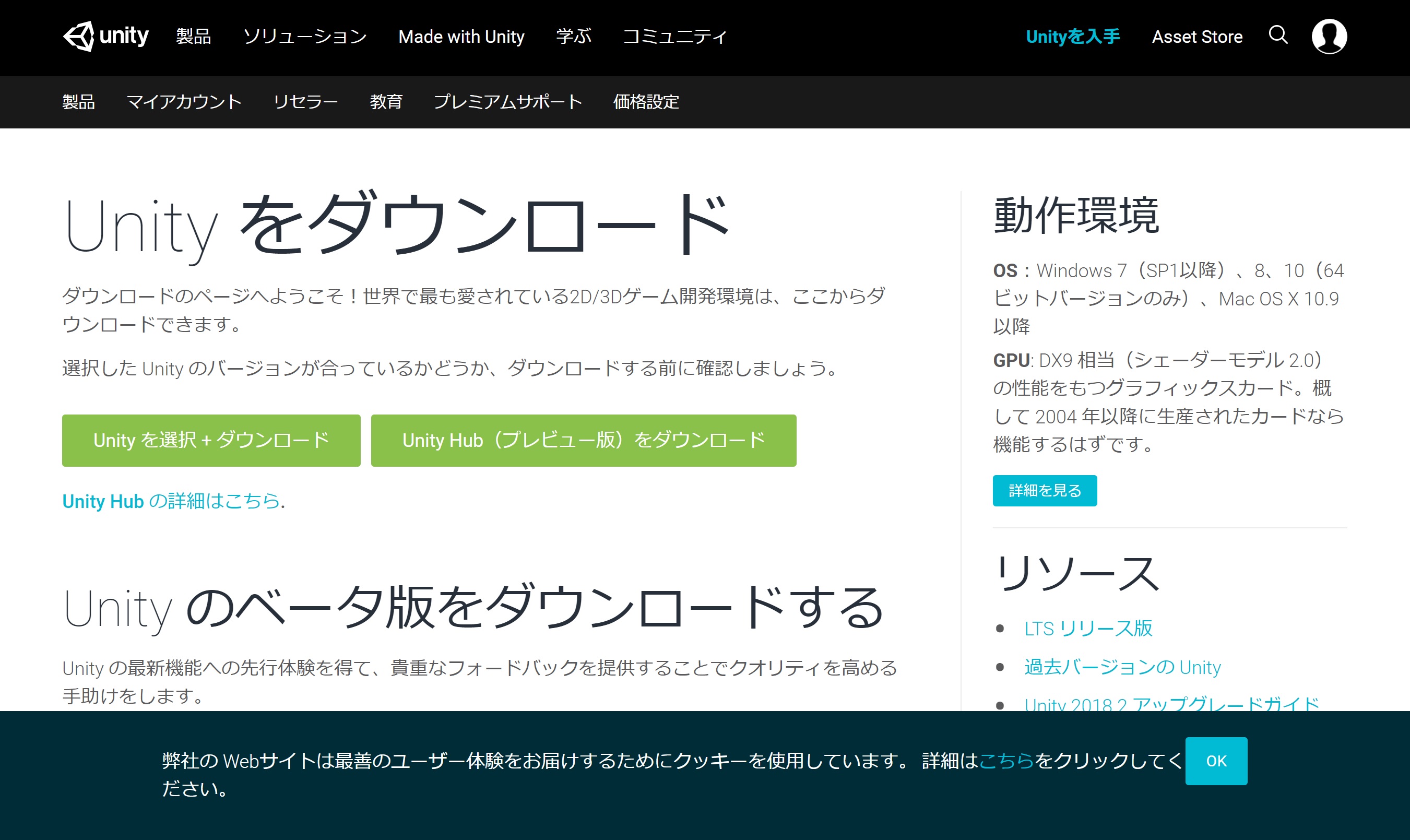
Task: Select 教育 in the secondary navigation
Action: (x=387, y=102)
